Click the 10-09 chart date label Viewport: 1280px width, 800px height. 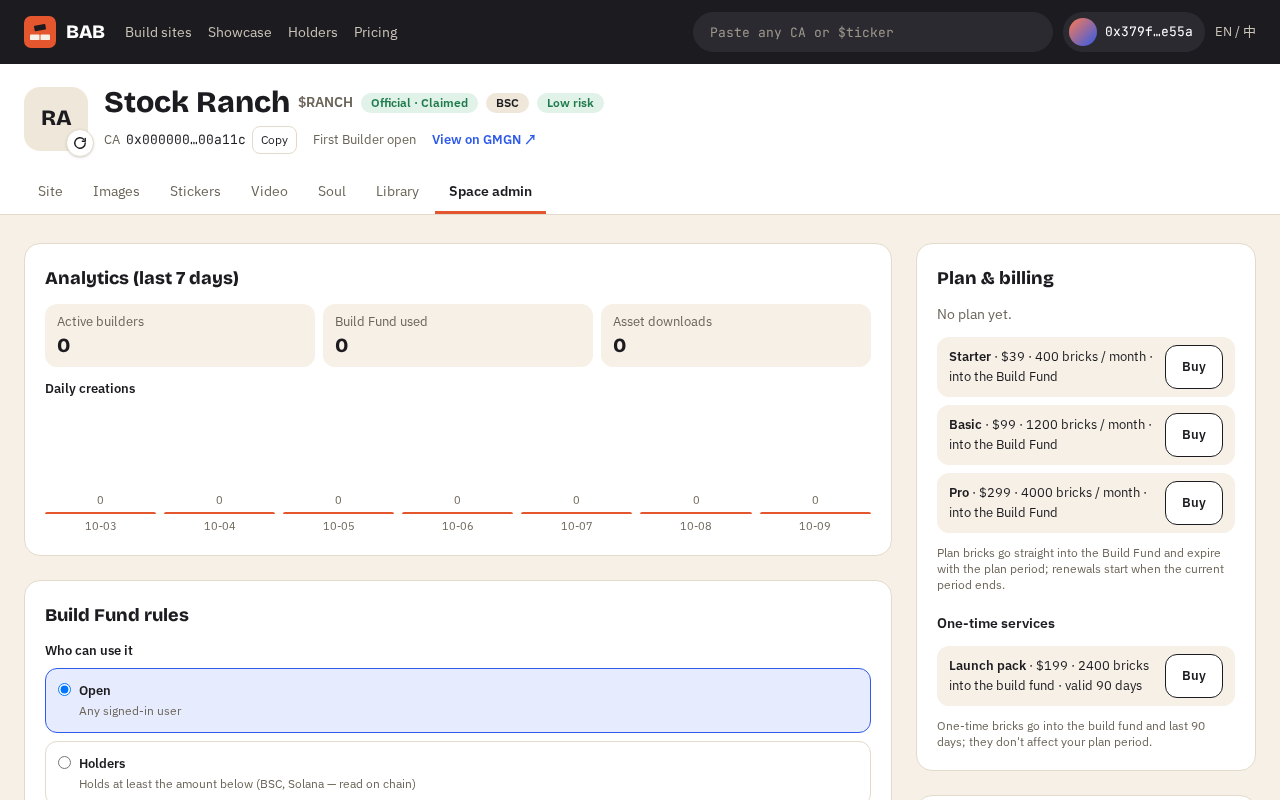click(x=815, y=526)
